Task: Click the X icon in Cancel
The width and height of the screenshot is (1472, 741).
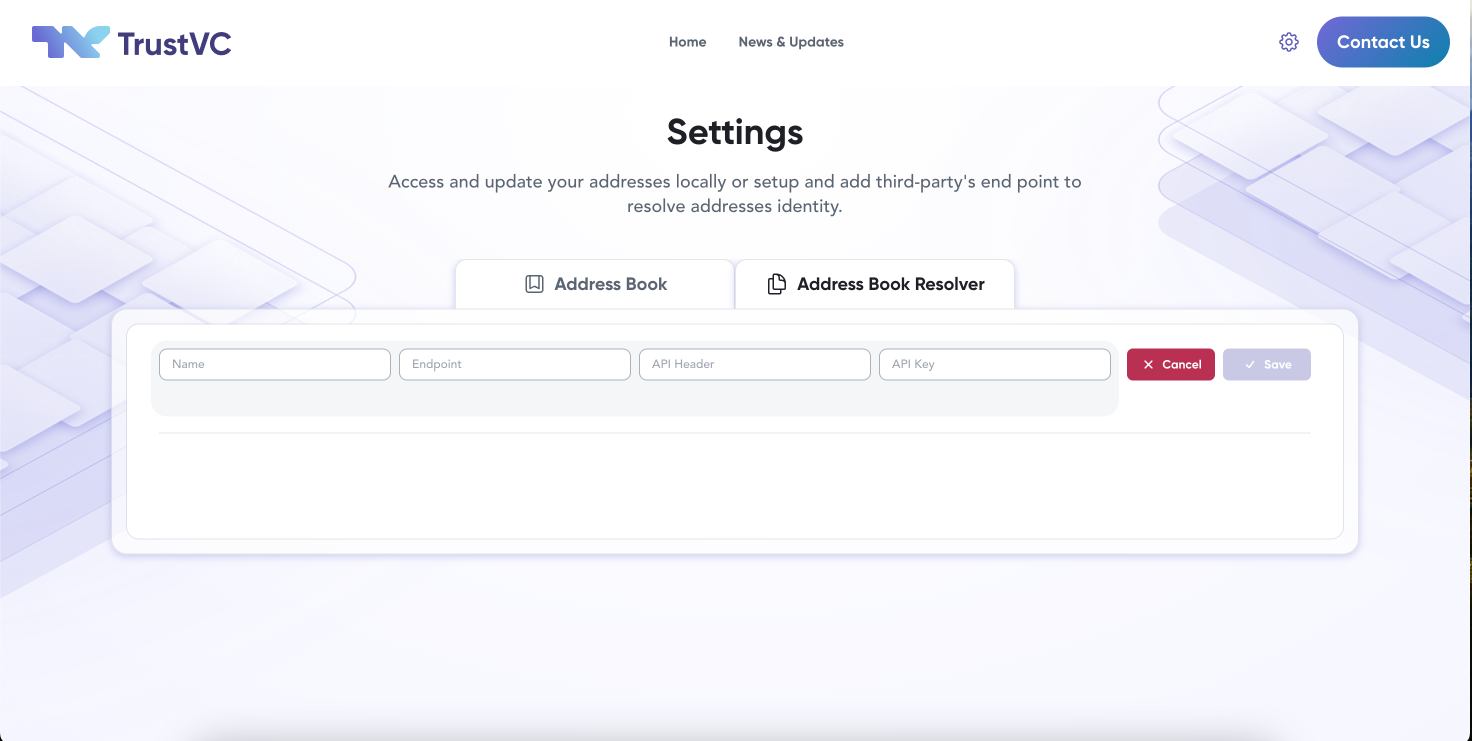Action: pyautogui.click(x=1148, y=365)
